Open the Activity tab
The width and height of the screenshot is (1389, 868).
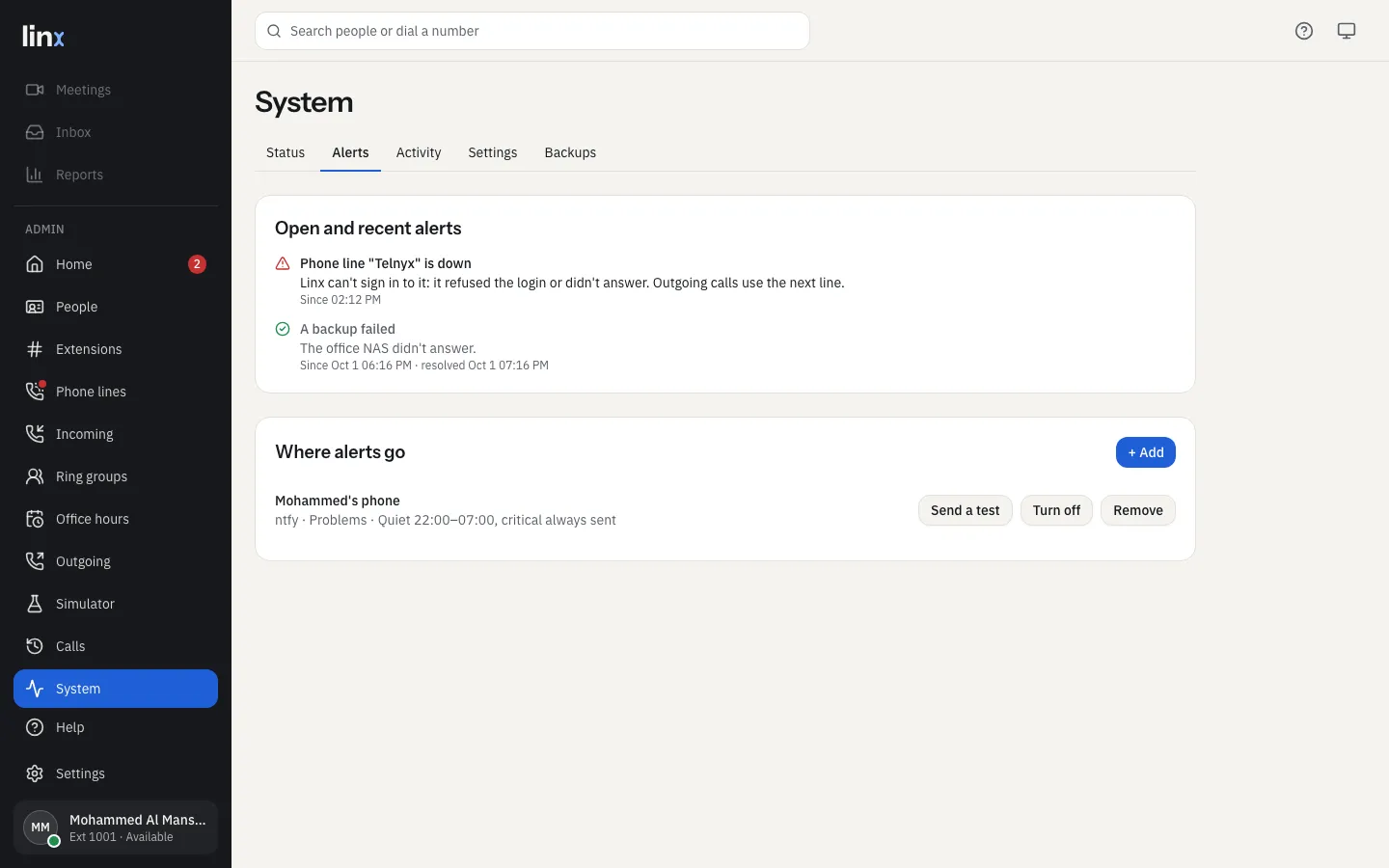(x=419, y=152)
